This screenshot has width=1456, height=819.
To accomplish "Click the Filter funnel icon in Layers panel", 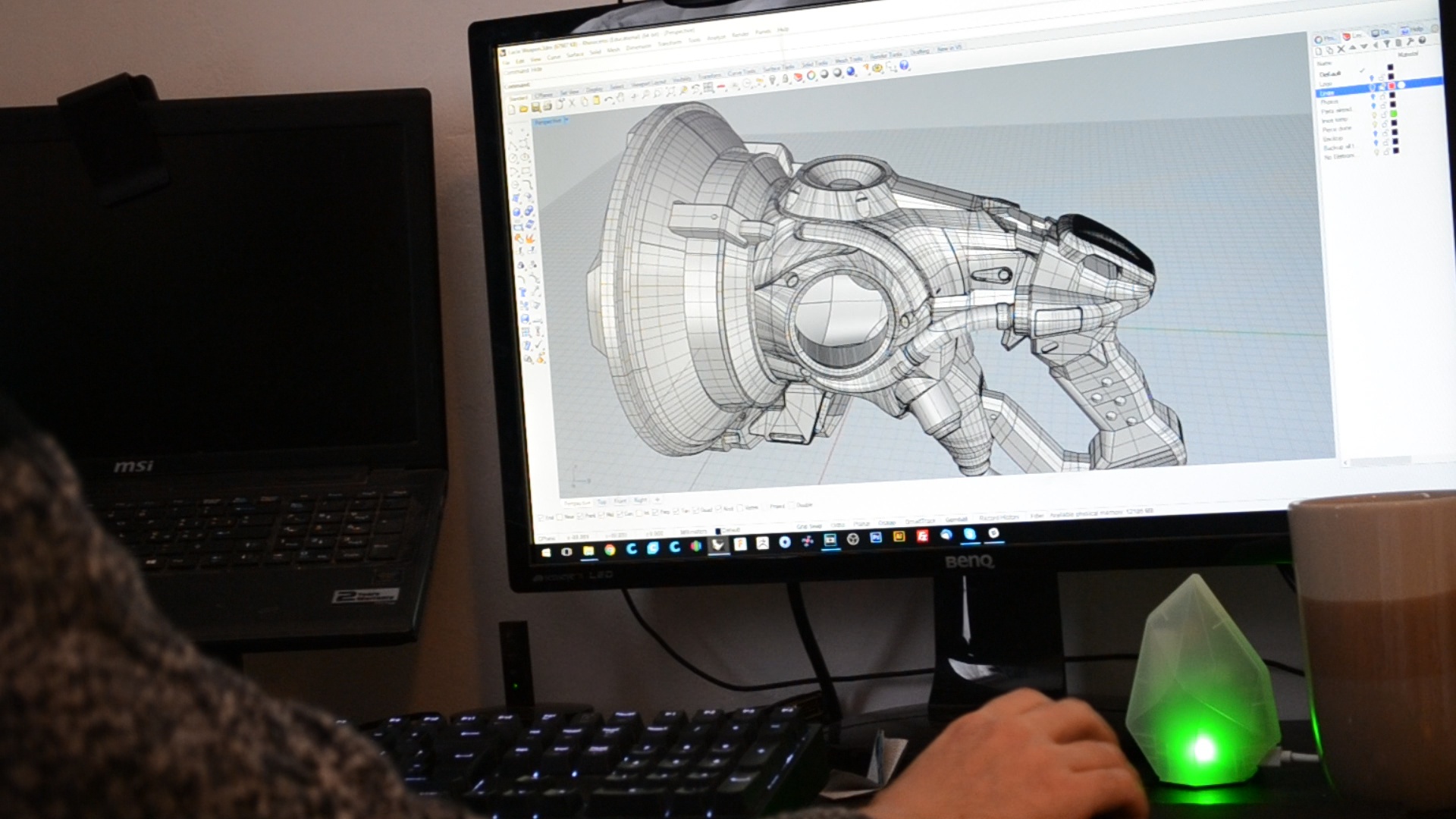I will pos(1387,43).
